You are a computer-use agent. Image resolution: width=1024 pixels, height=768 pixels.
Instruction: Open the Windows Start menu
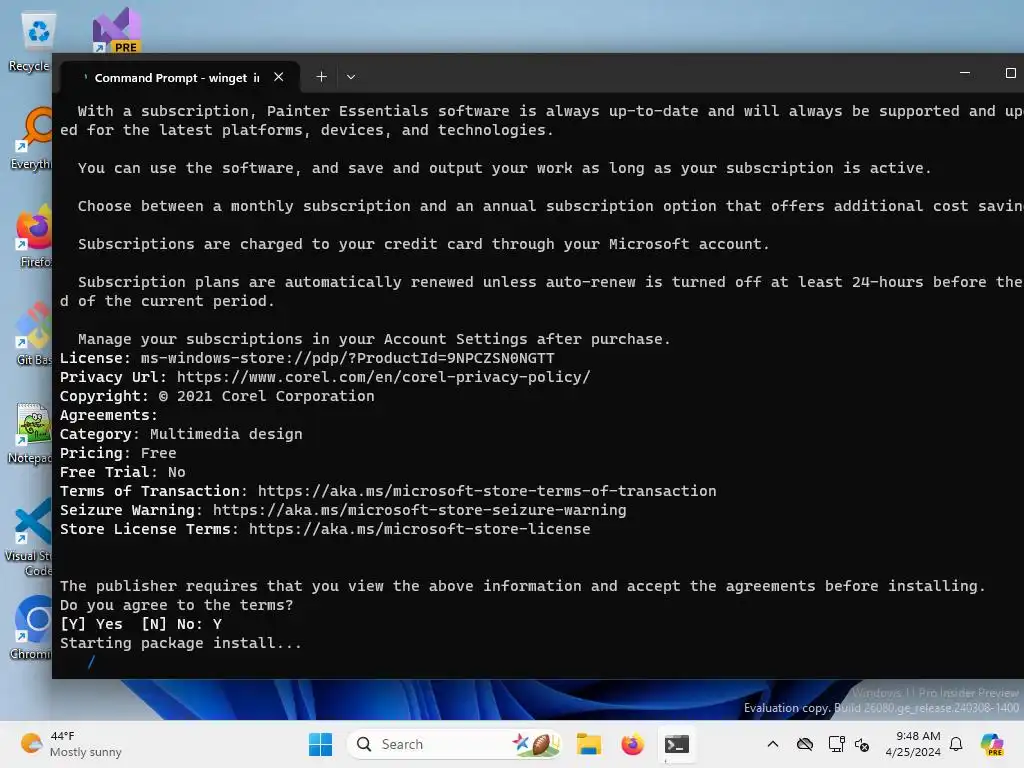(320, 744)
